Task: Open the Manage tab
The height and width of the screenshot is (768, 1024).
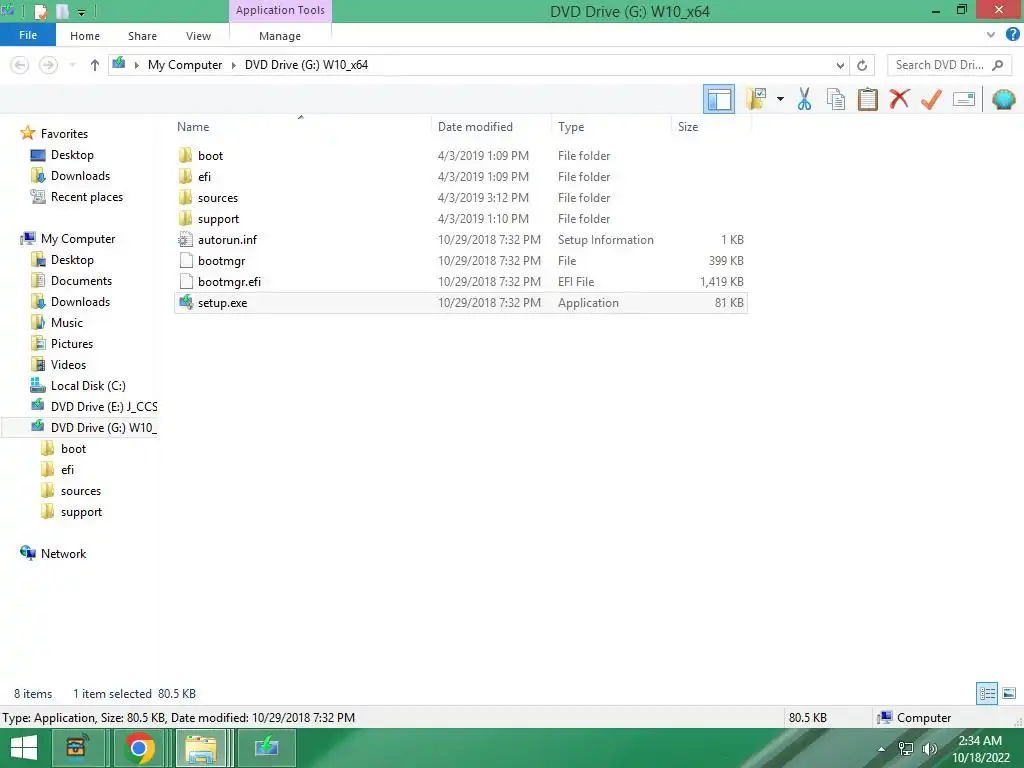Action: coord(280,36)
